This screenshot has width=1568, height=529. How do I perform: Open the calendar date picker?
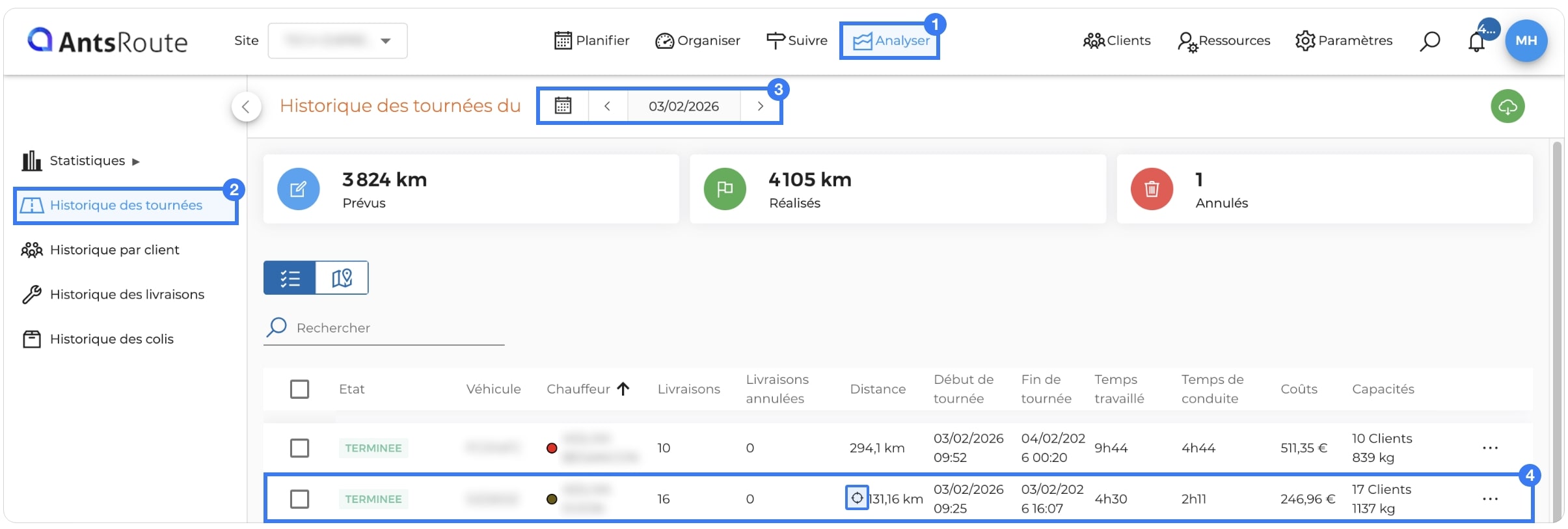point(563,105)
